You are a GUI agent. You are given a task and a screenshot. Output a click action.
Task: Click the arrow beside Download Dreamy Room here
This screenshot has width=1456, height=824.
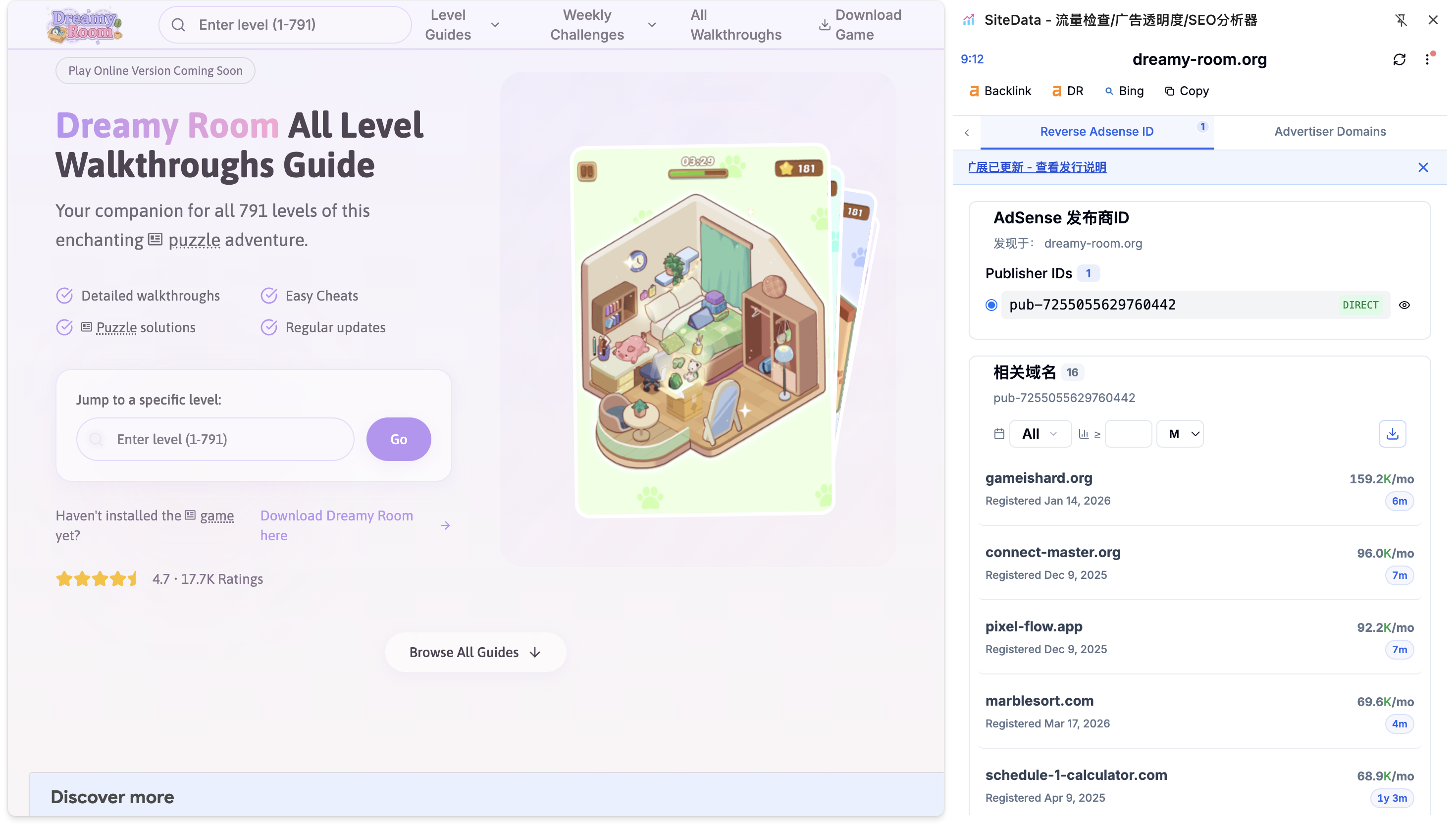445,526
